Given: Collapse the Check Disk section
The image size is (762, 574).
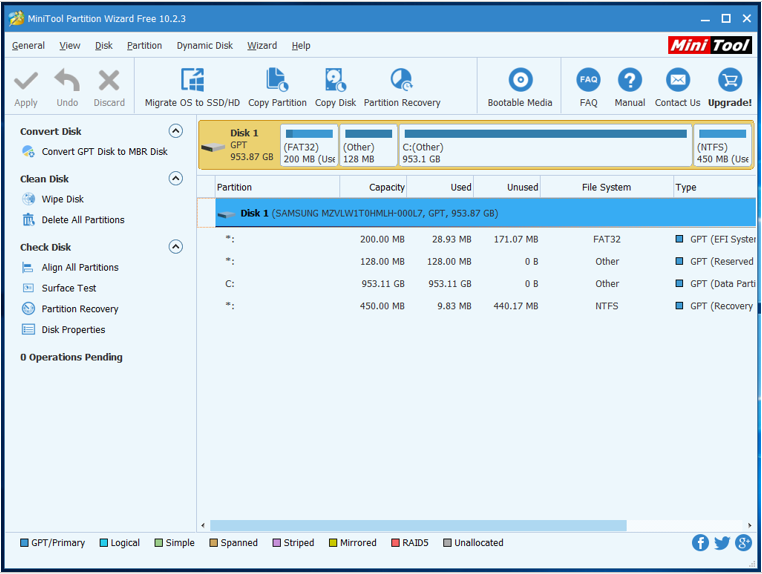Looking at the screenshot, I should pos(175,247).
